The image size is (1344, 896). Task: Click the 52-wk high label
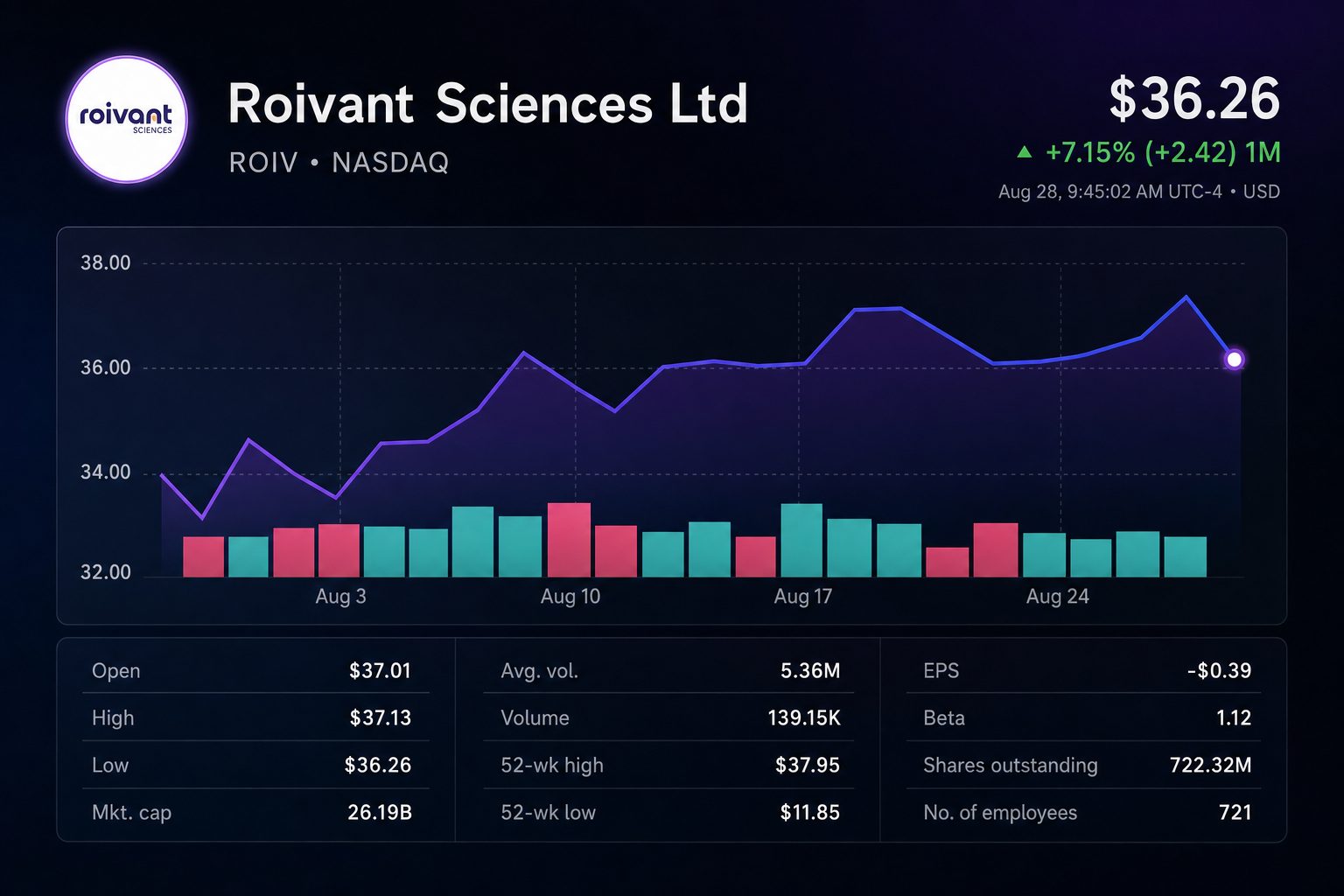pyautogui.click(x=552, y=766)
